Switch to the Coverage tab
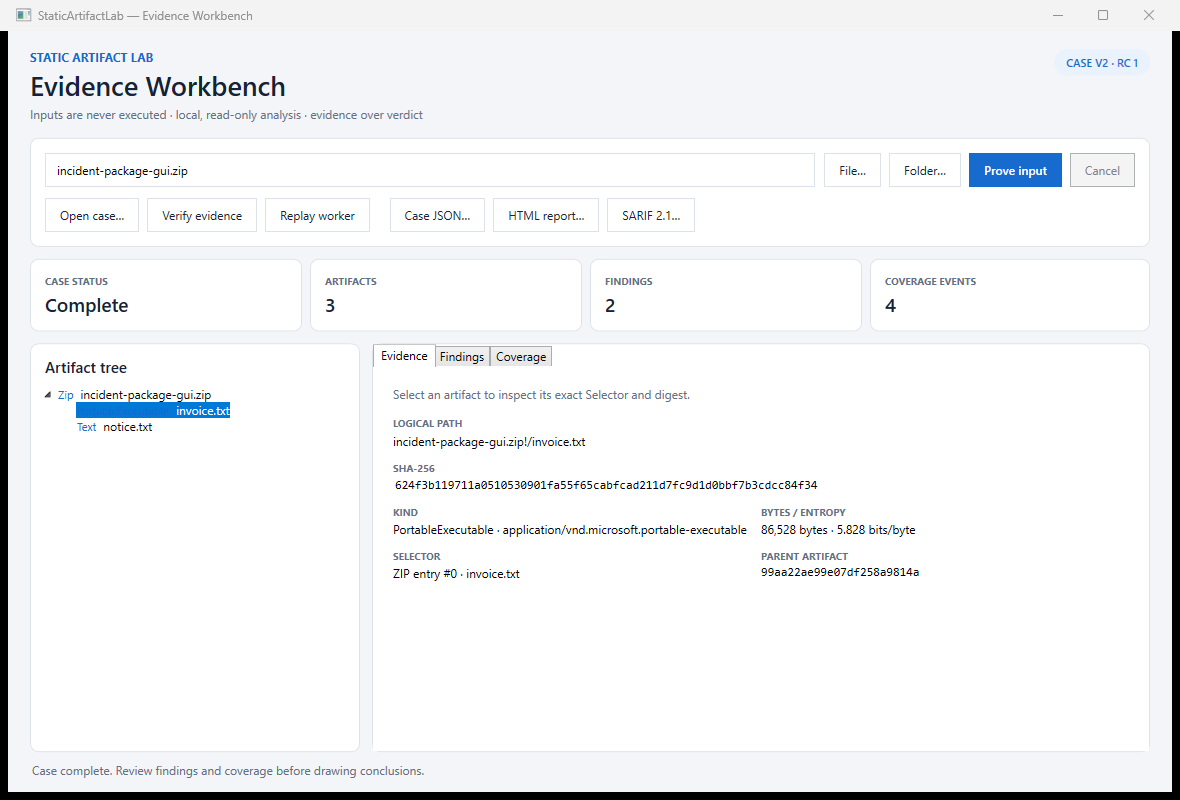1180x800 pixels. tap(521, 356)
